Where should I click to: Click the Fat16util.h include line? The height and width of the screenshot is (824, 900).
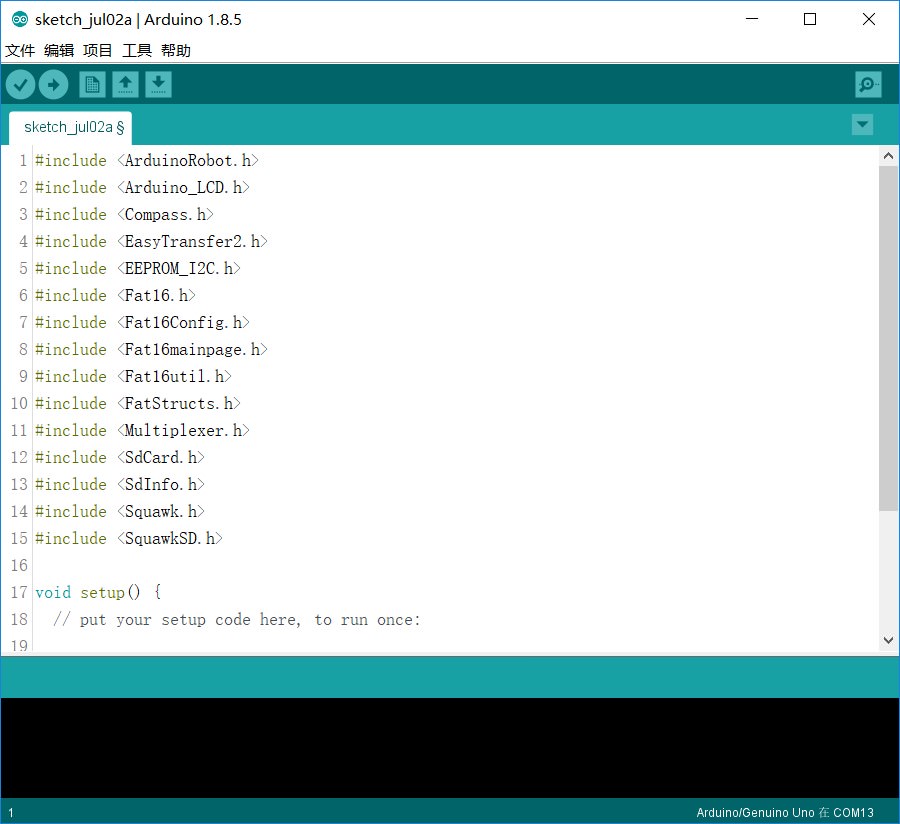click(133, 376)
